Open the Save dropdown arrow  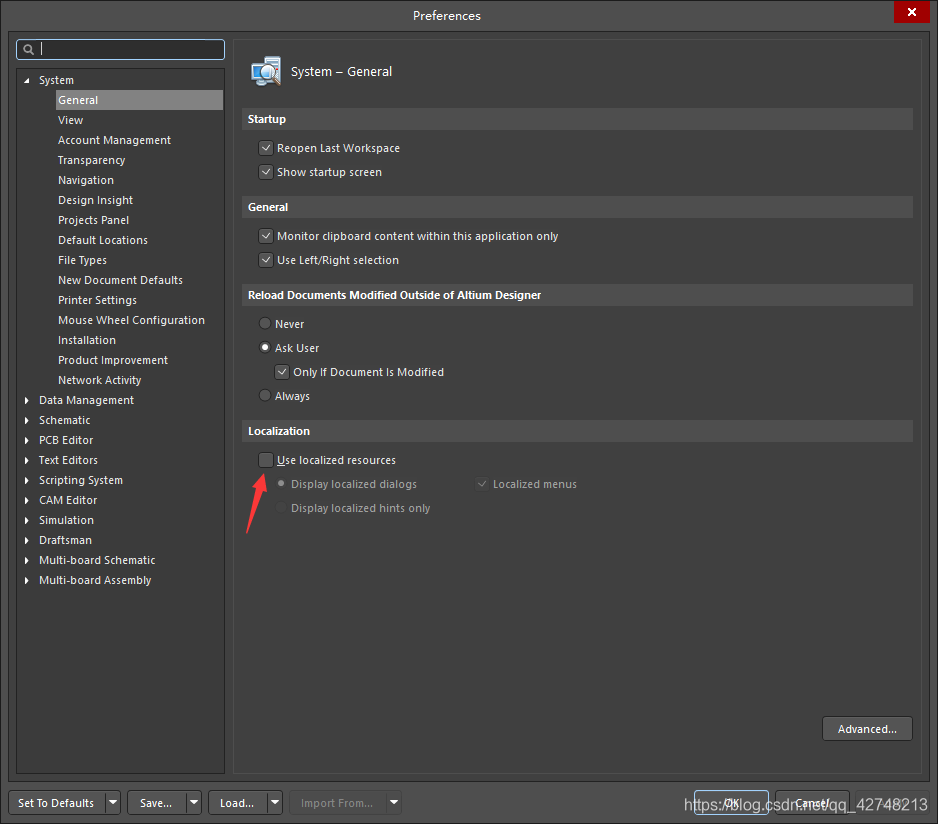[193, 803]
